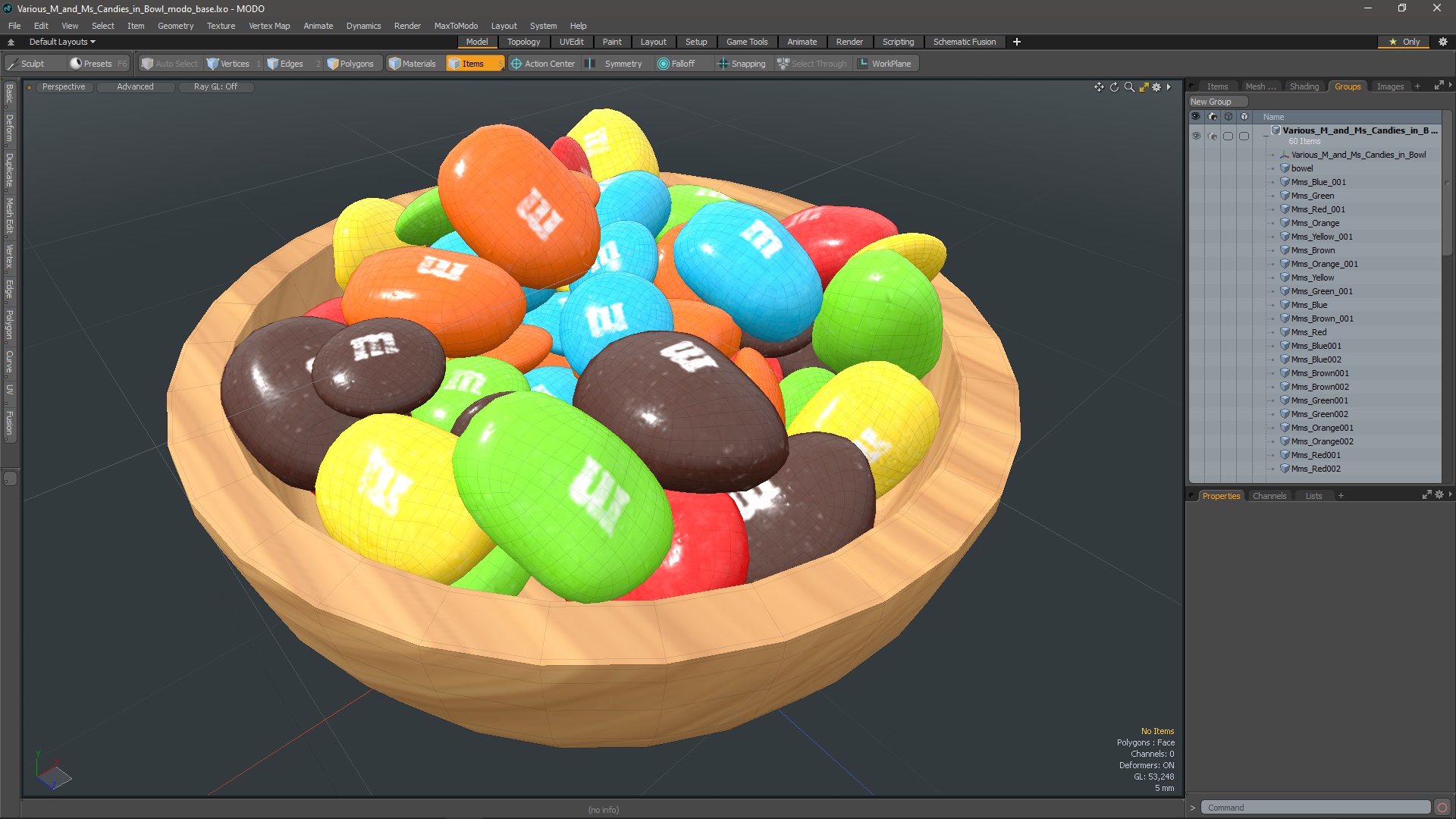The height and width of the screenshot is (819, 1456).
Task: Switch to the Images panel tab
Action: [1390, 86]
